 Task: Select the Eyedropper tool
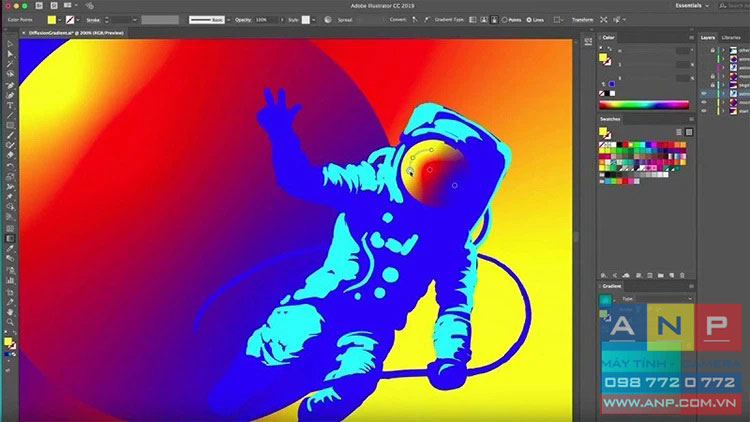point(10,249)
